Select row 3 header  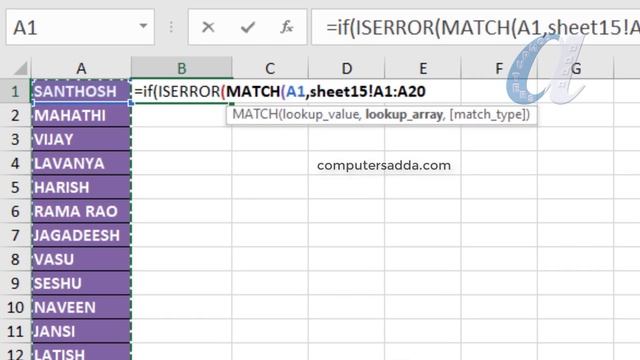(16, 139)
